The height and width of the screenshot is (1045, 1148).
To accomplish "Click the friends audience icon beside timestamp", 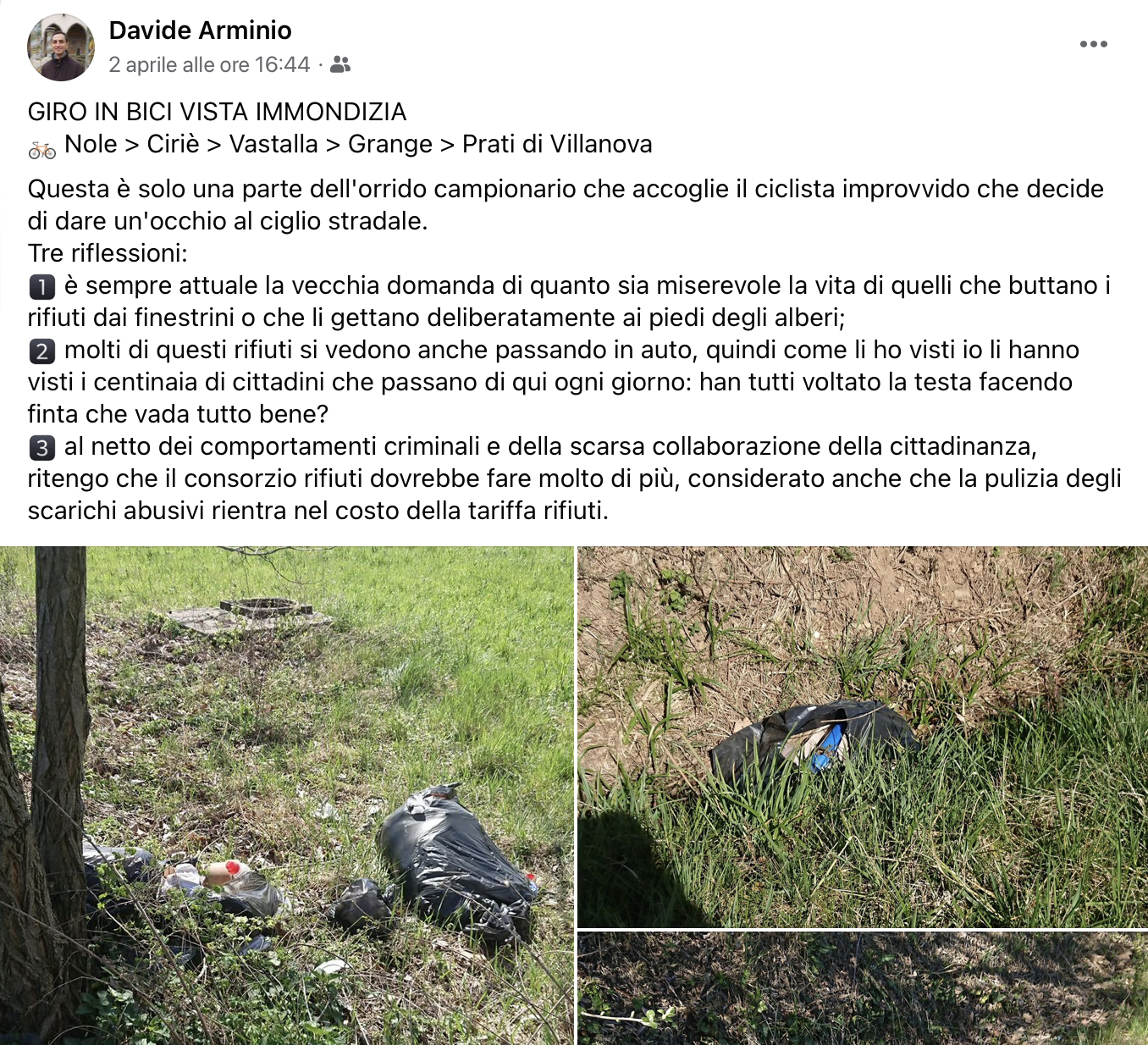I will coord(340,64).
